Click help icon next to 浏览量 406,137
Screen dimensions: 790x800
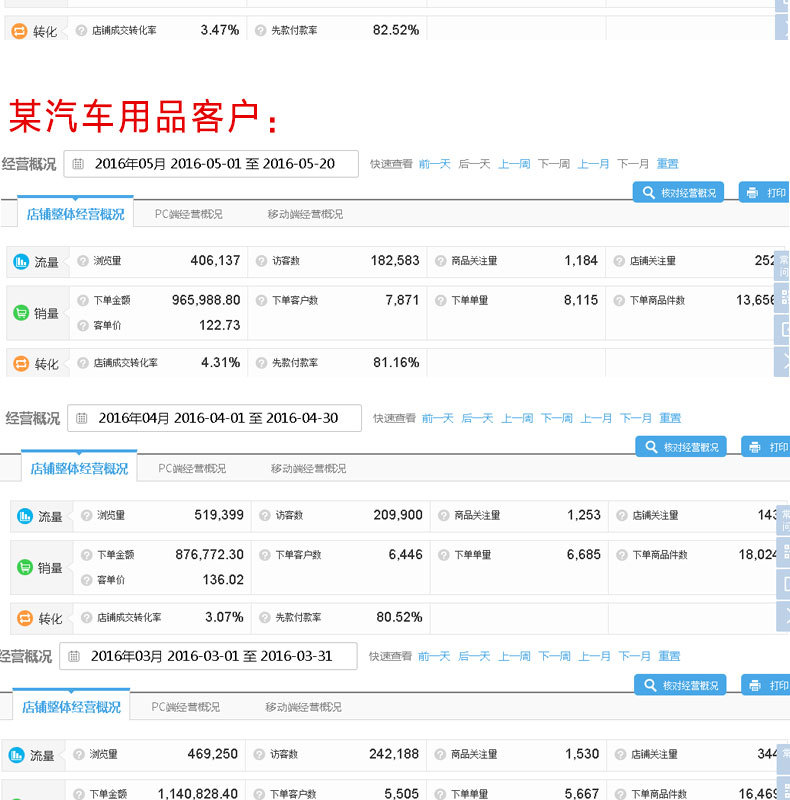point(83,261)
